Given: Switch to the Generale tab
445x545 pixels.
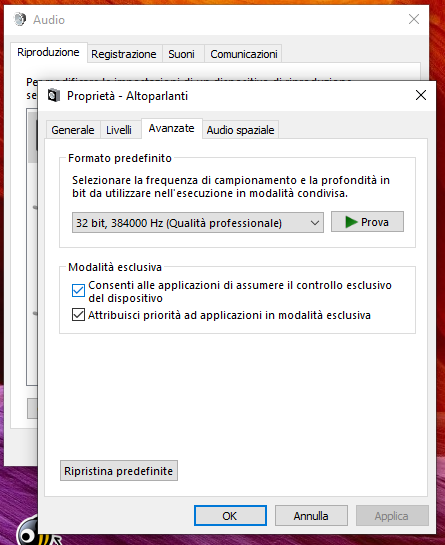Looking at the screenshot, I should (73, 130).
